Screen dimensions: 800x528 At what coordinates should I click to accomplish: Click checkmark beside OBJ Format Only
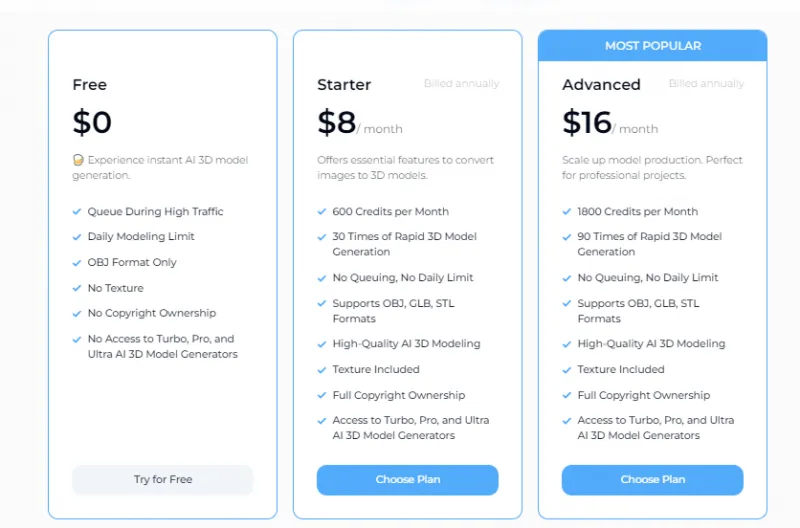(x=77, y=263)
